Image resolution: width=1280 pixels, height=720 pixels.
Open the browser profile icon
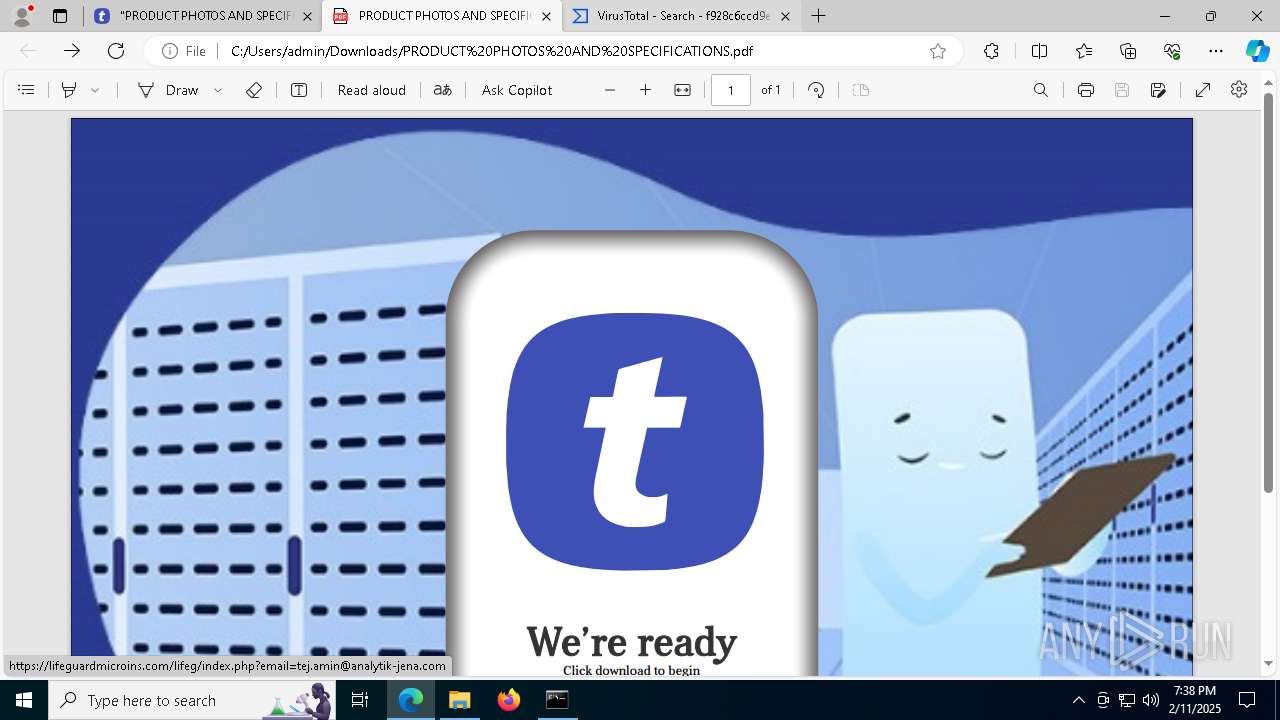pos(22,16)
